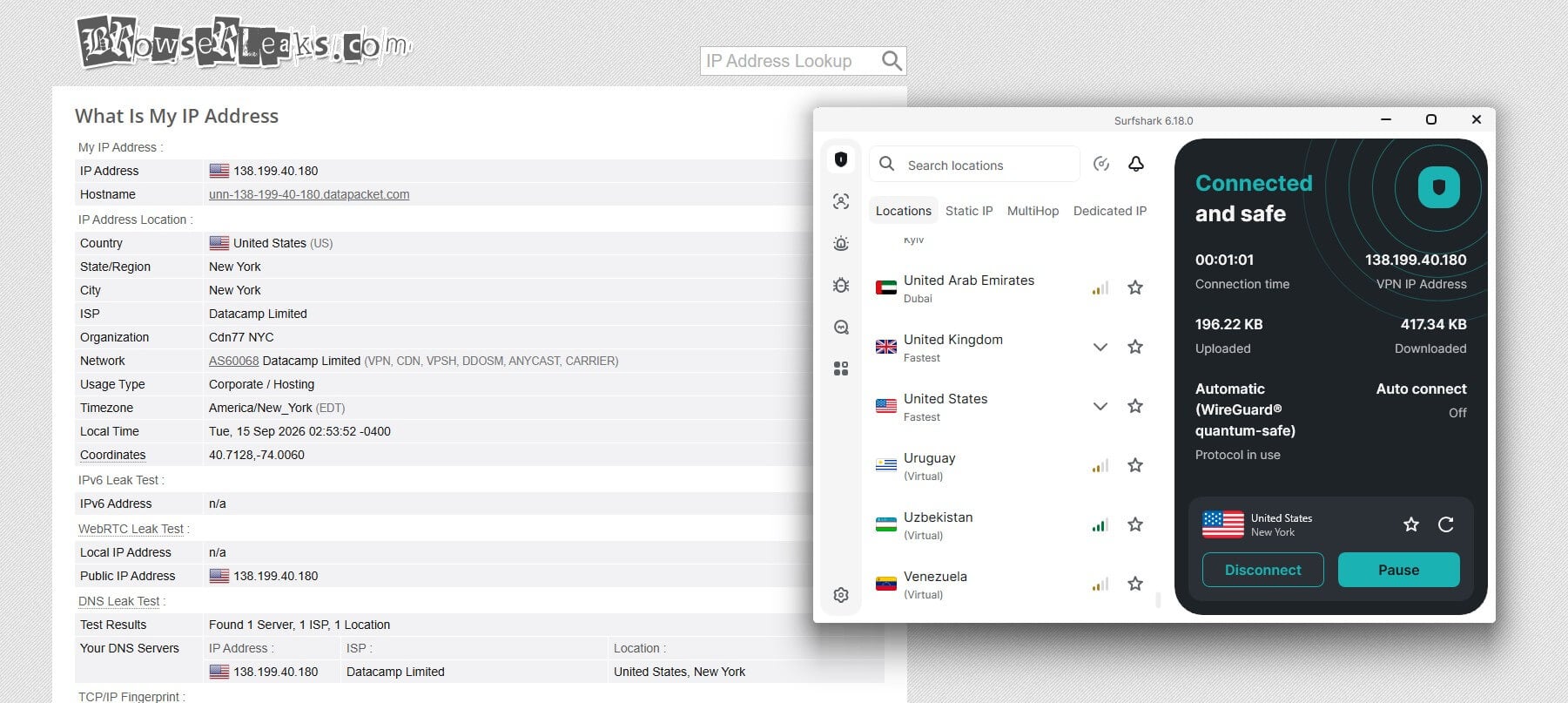This screenshot has height=703, width=1568.
Task: Expand the United Kingdom server list
Action: pos(1100,347)
